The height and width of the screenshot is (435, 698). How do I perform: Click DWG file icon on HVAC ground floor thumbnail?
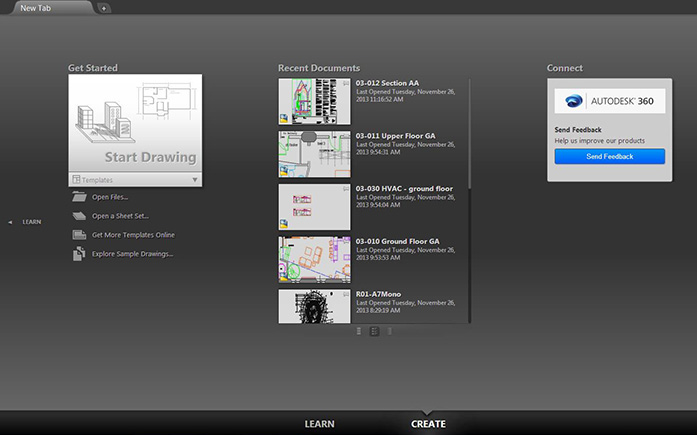point(284,224)
